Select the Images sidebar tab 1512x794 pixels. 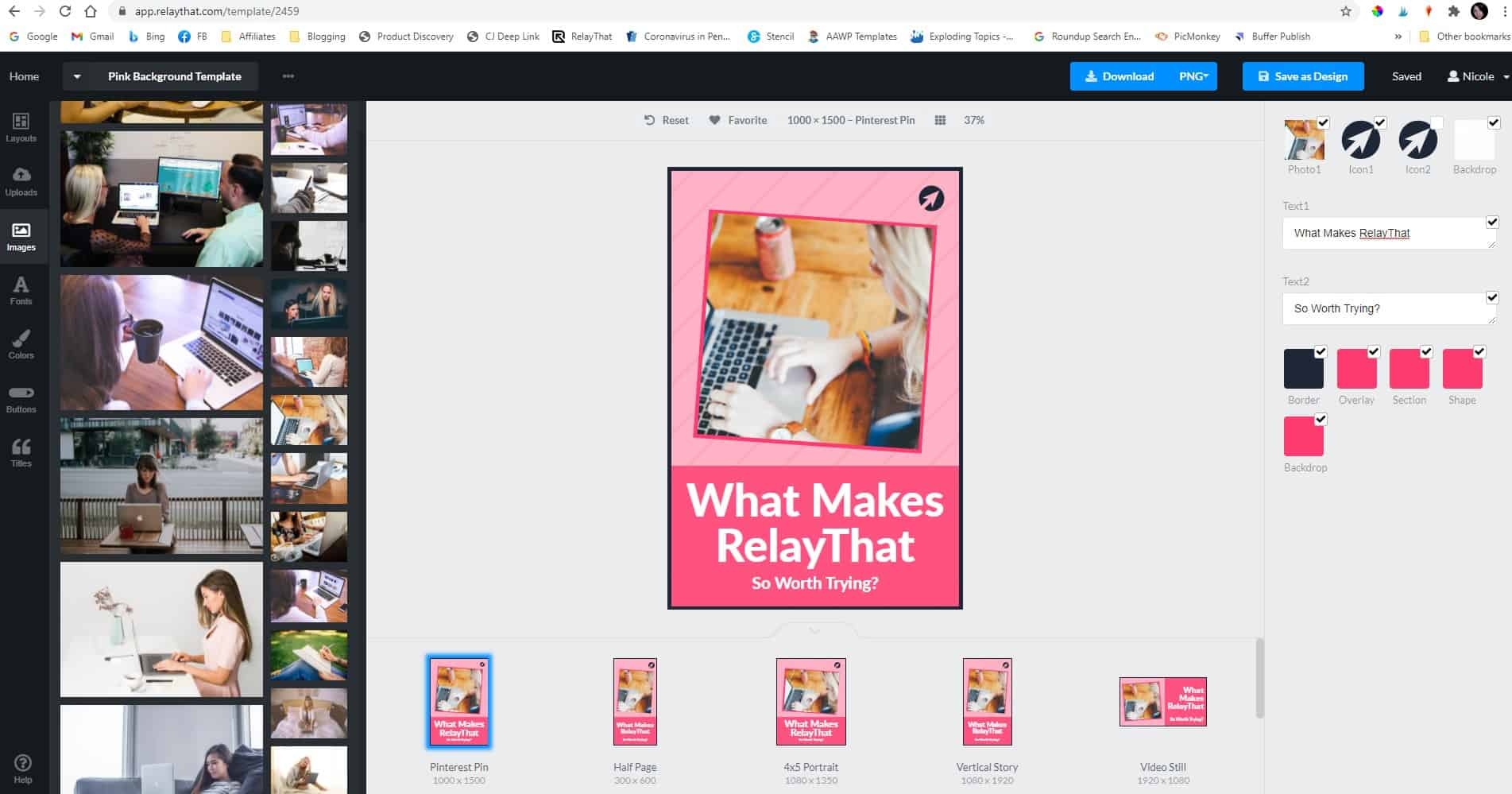point(21,237)
